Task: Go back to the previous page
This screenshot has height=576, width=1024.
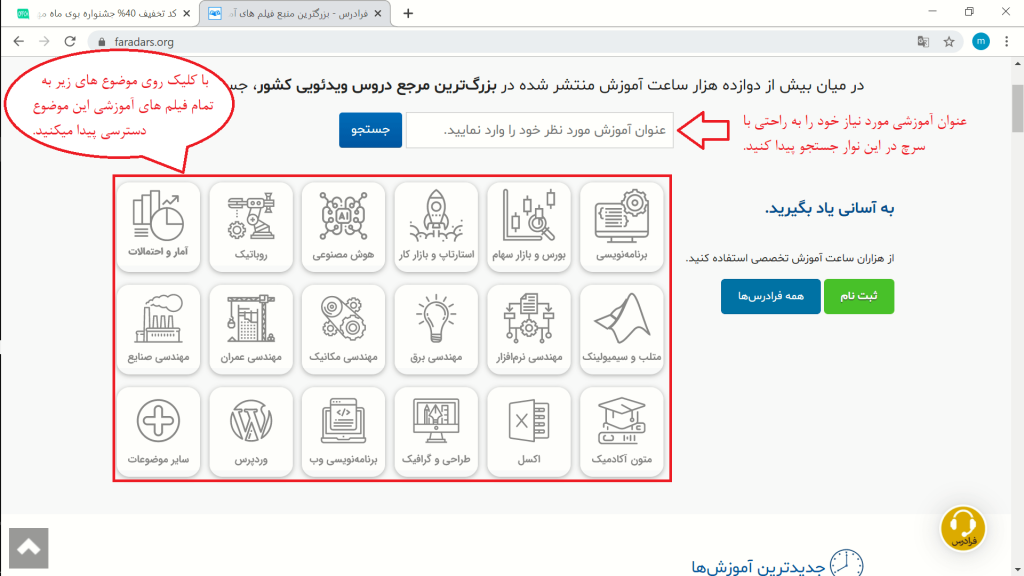Action: pyautogui.click(x=18, y=42)
